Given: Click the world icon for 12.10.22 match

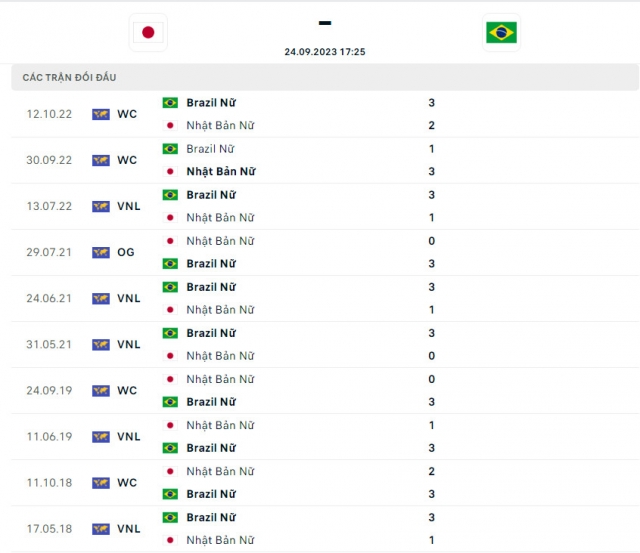Looking at the screenshot, I should tap(101, 114).
